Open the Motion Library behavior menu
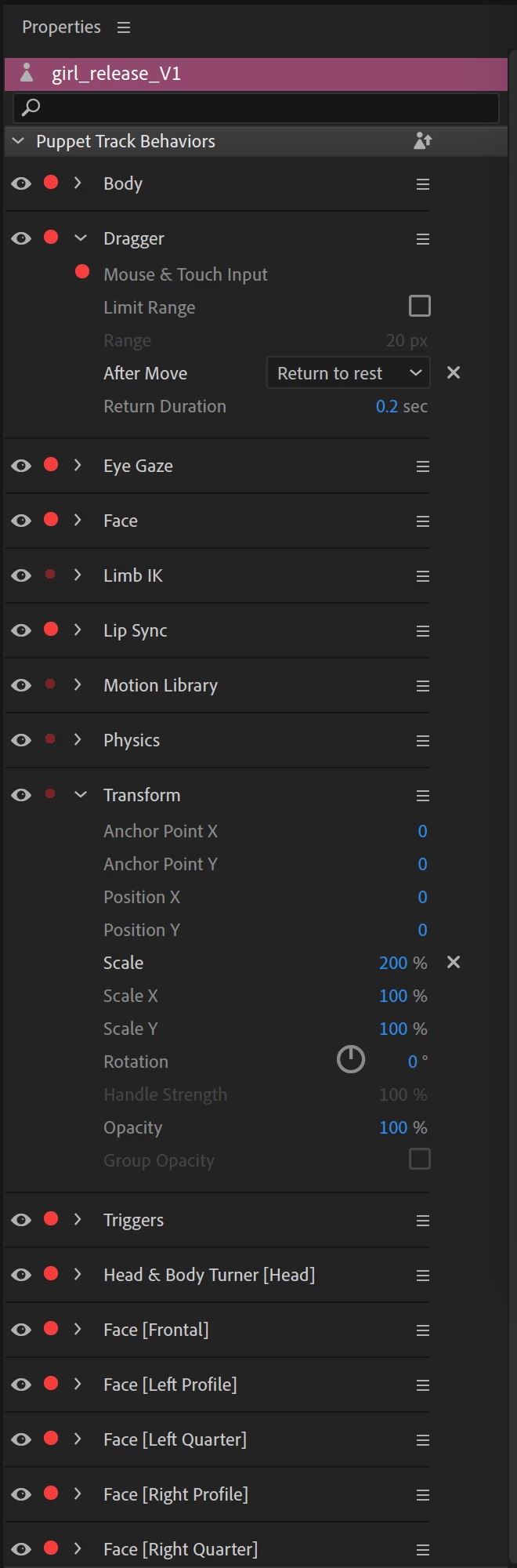The height and width of the screenshot is (1568, 517). click(x=423, y=686)
